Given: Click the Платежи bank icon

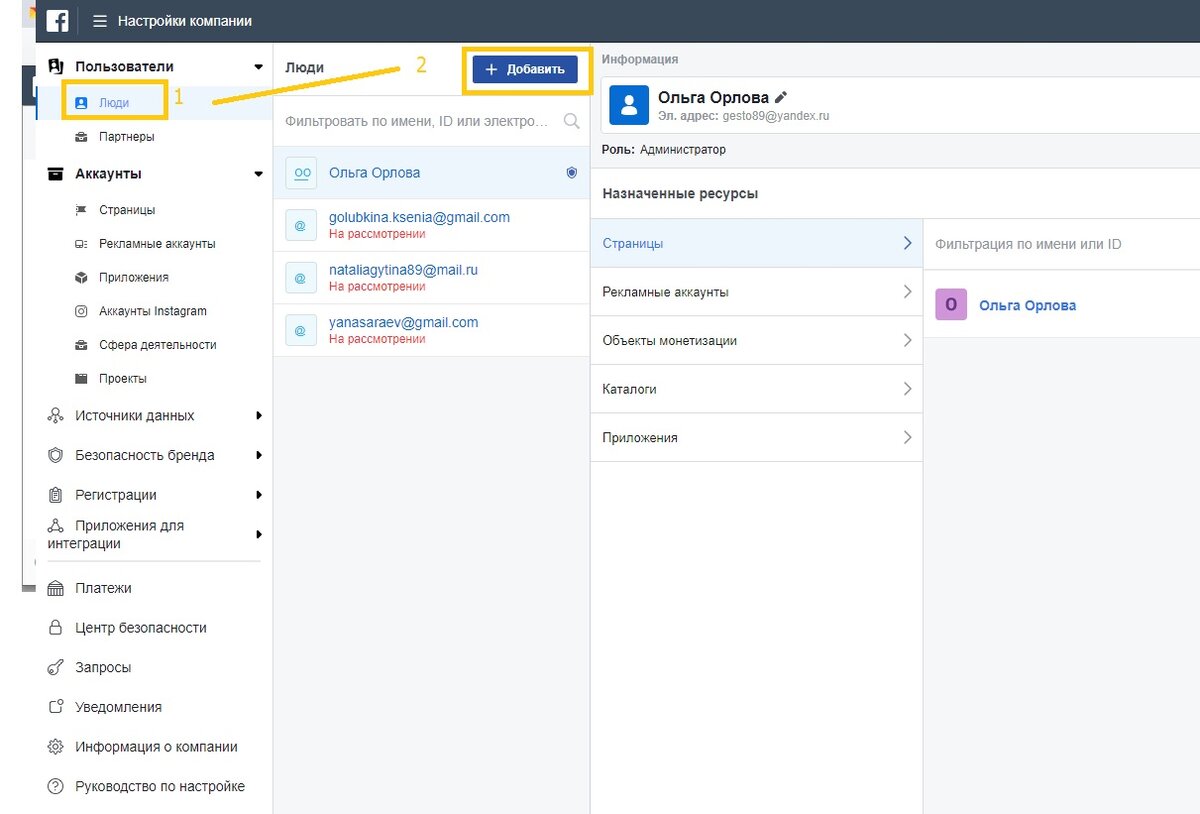Looking at the screenshot, I should pos(56,588).
